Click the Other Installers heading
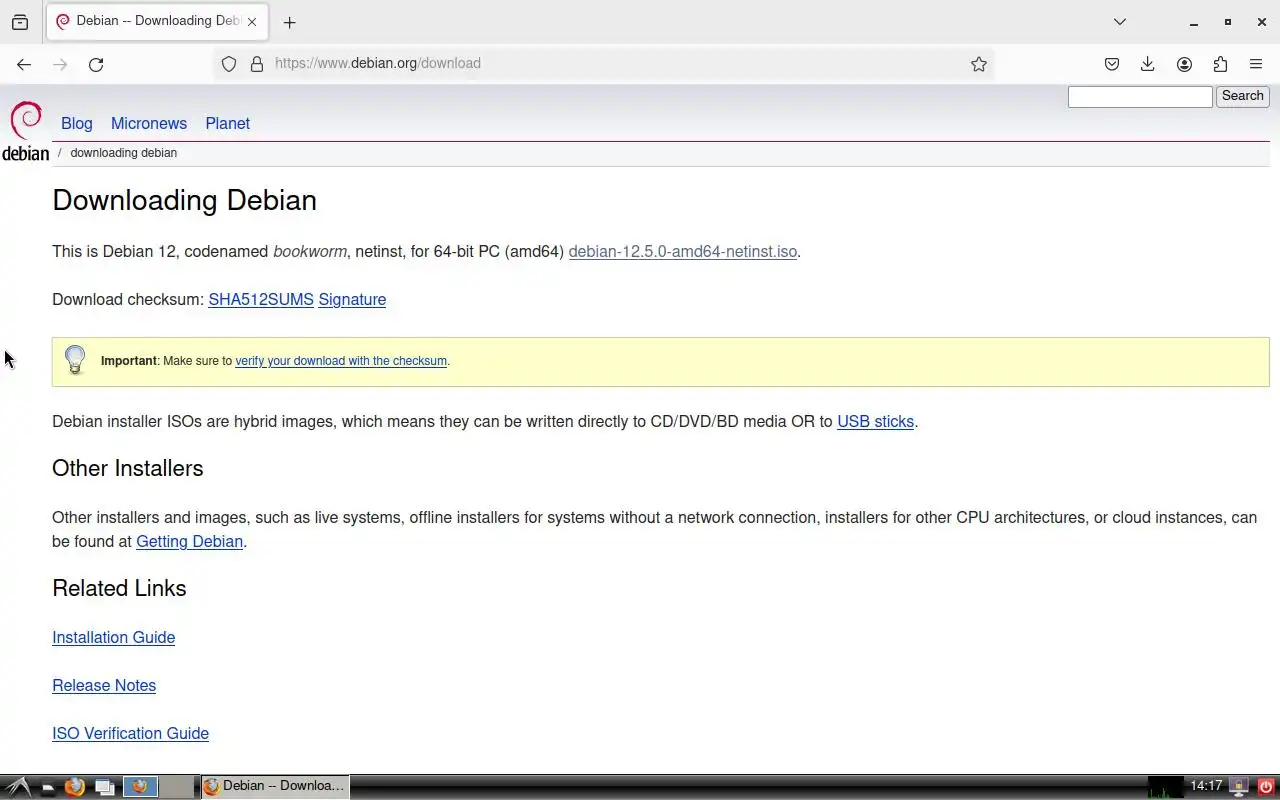Image resolution: width=1280 pixels, height=800 pixels. tap(128, 468)
